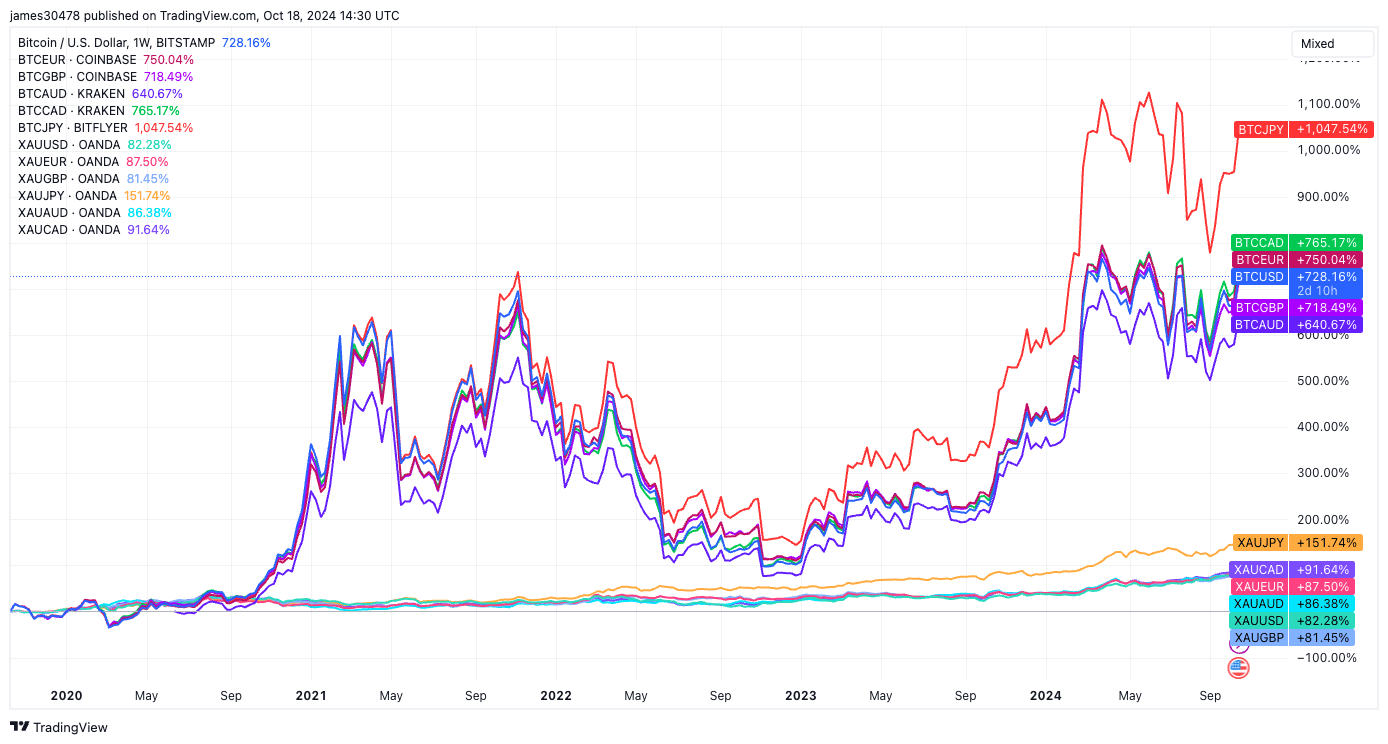Select the XAUJPY · OANDA legend row
Image resolution: width=1388 pixels, height=744 pixels.
click(x=95, y=196)
